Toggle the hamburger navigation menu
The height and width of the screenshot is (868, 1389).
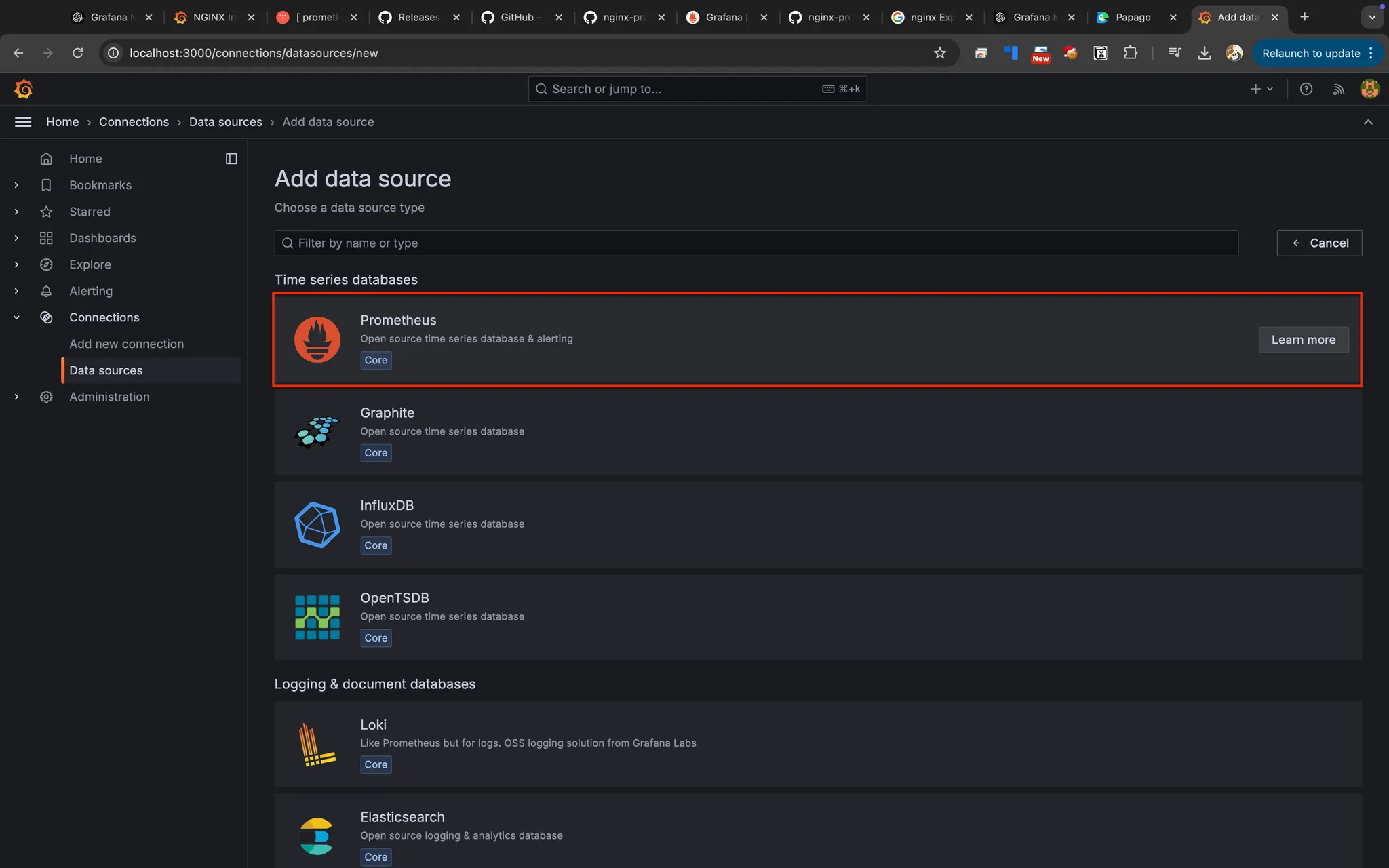[x=23, y=122]
